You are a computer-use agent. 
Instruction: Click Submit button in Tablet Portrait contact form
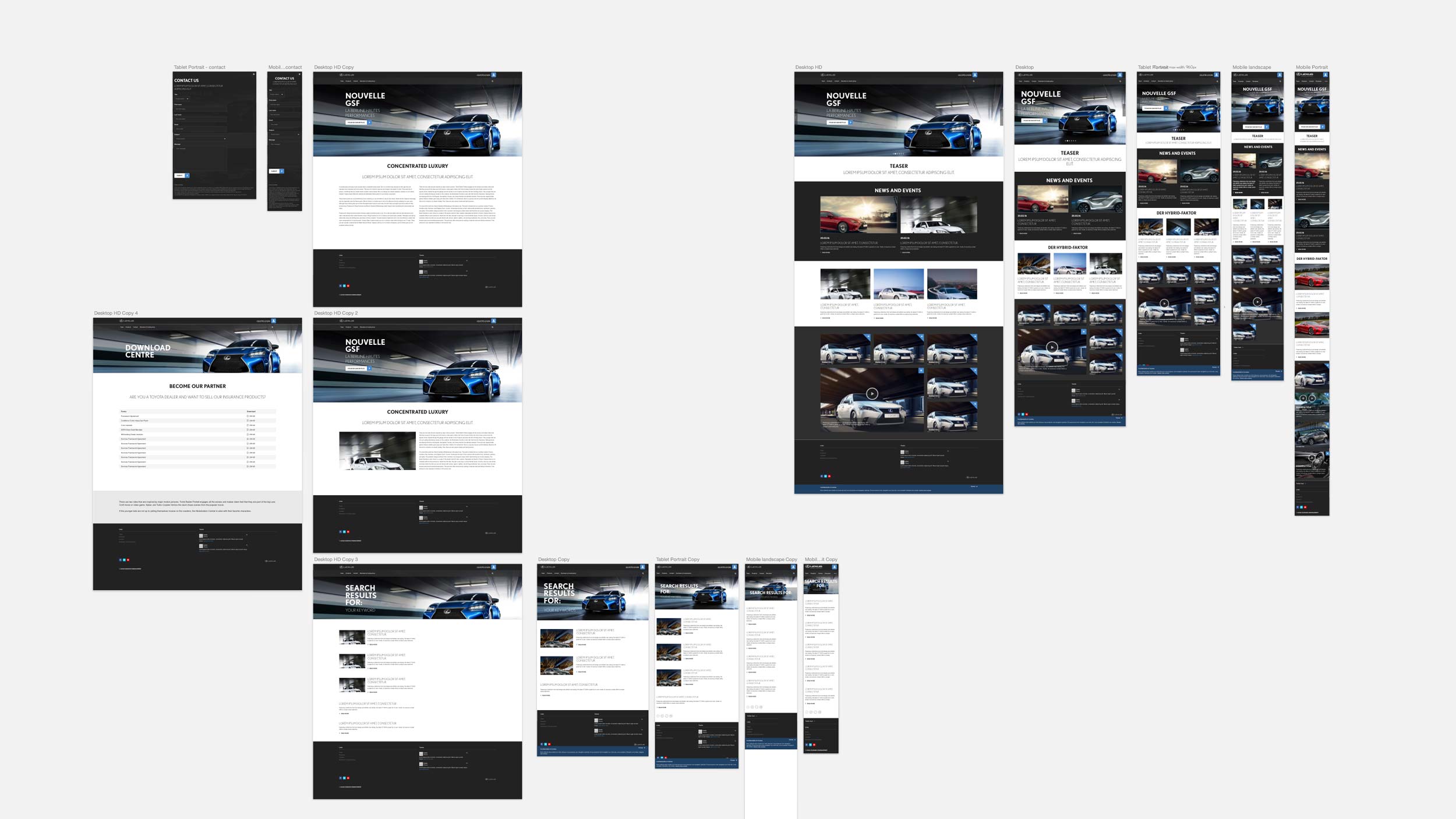coord(179,175)
